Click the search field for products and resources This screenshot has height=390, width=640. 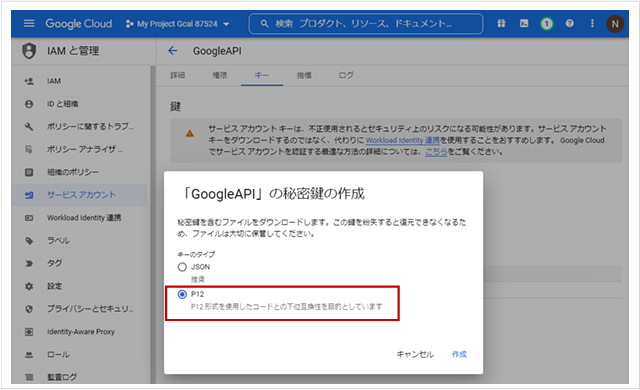click(366, 24)
